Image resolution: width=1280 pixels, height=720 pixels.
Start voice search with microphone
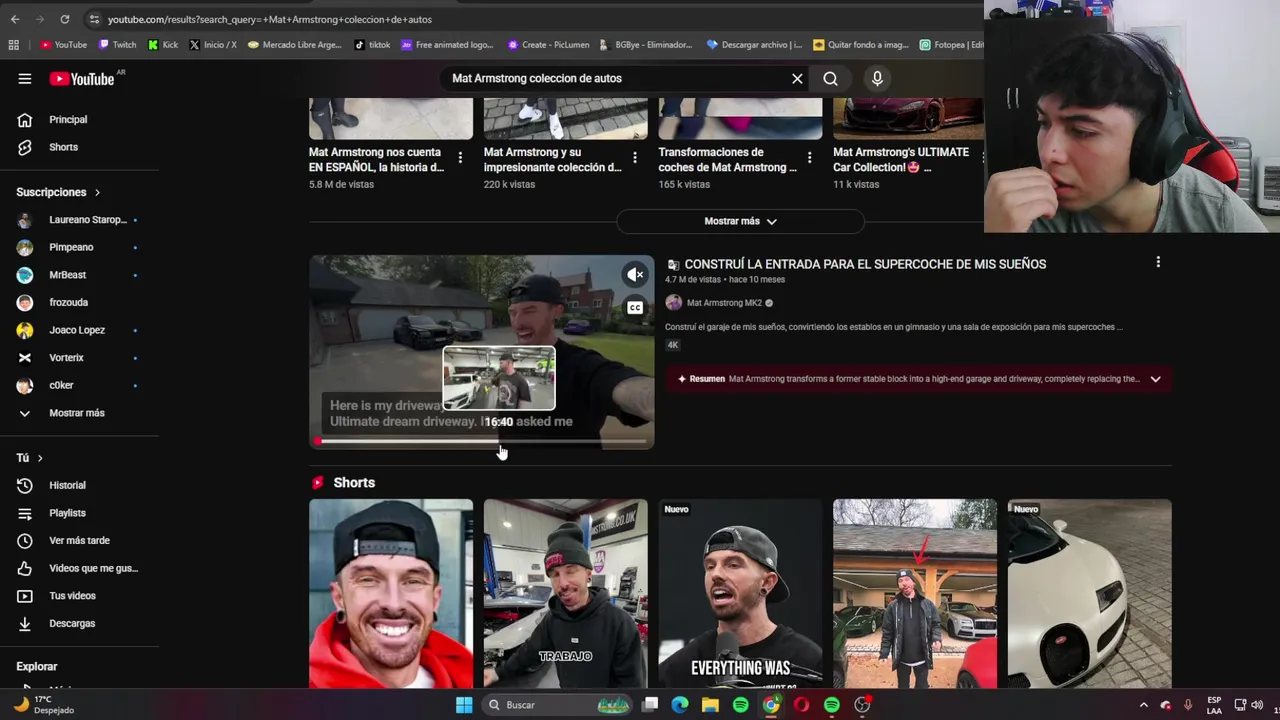tap(877, 79)
